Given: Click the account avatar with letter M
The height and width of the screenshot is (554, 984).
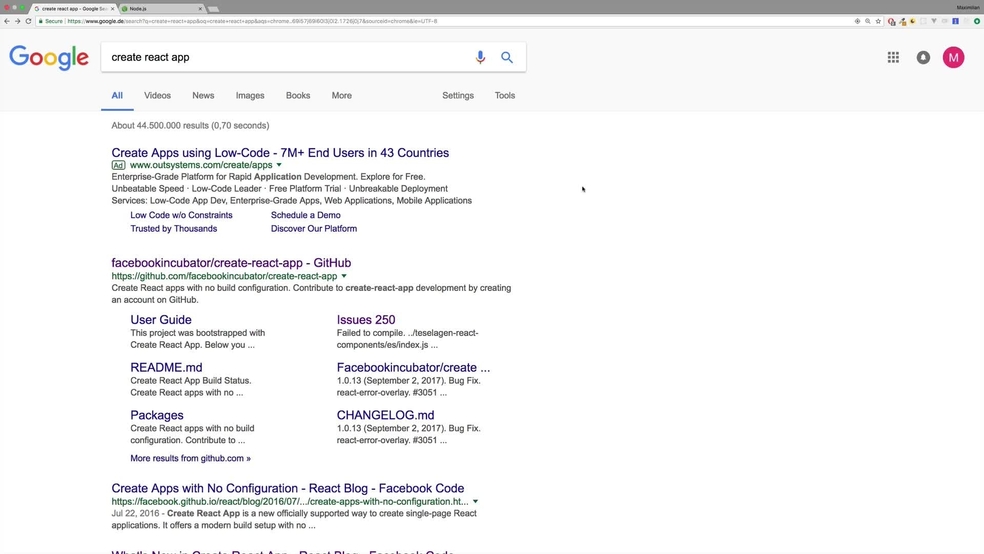Looking at the screenshot, I should click(953, 57).
